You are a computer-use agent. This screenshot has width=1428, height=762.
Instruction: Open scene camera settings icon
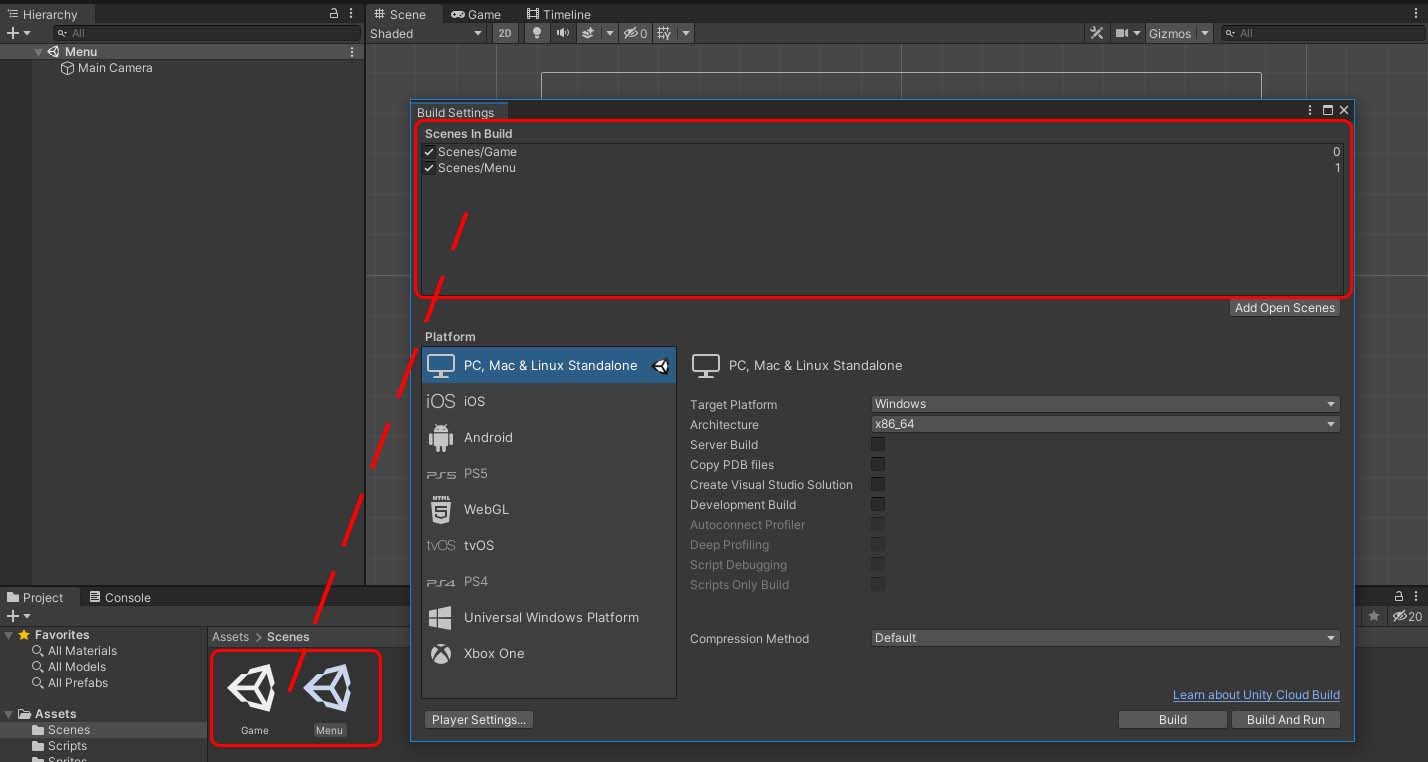coord(1123,33)
